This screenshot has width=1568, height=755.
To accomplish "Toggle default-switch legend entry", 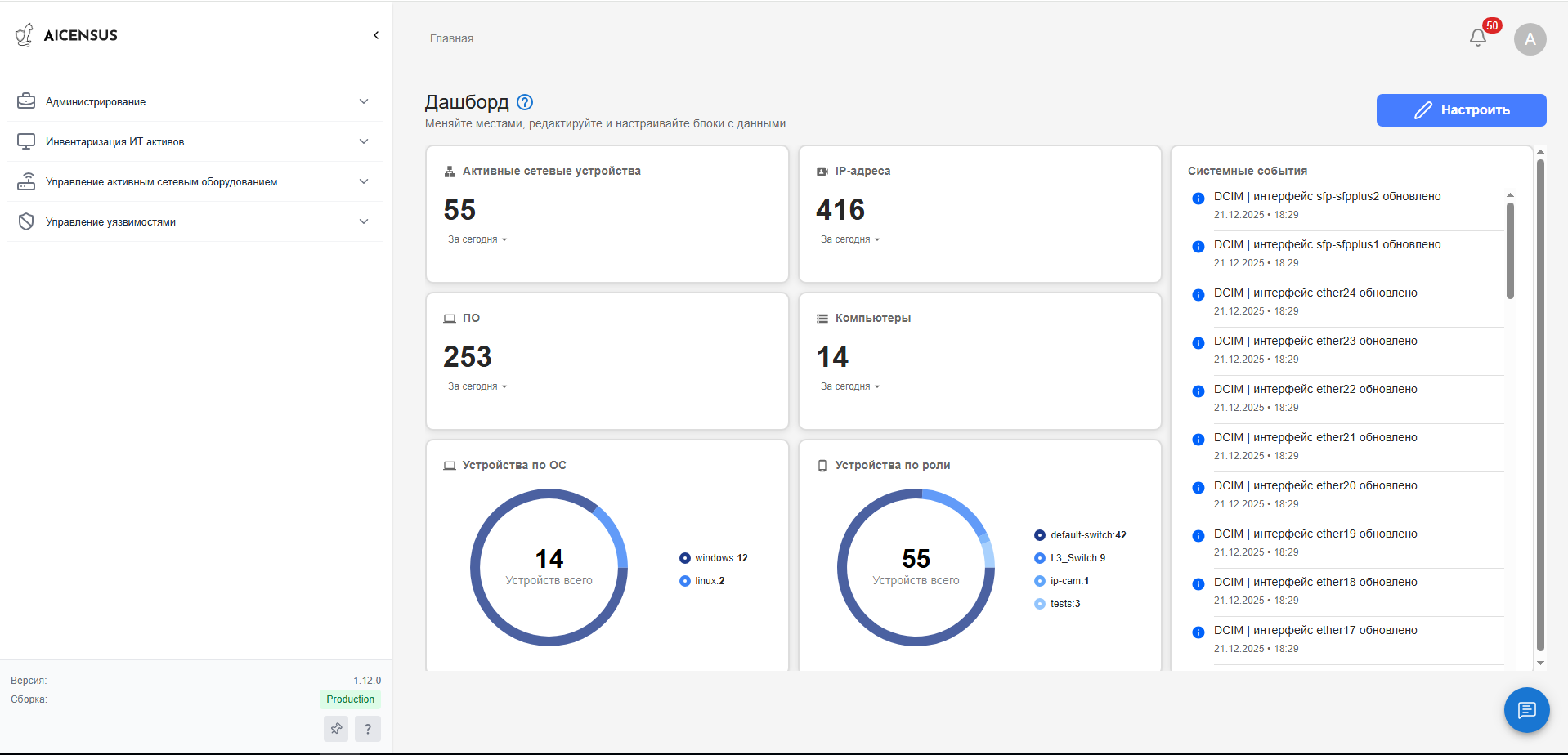I will pyautogui.click(x=1080, y=535).
